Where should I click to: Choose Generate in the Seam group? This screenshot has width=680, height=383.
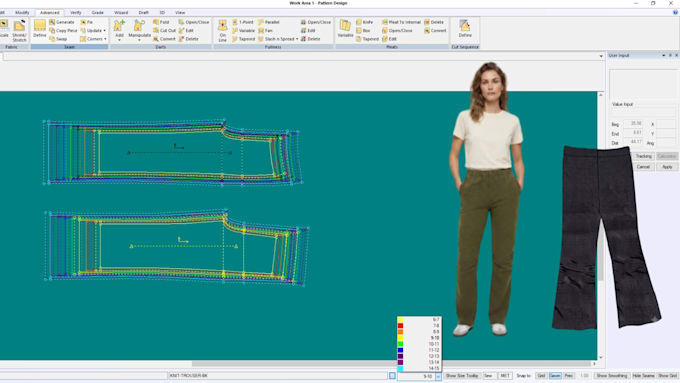tap(62, 22)
